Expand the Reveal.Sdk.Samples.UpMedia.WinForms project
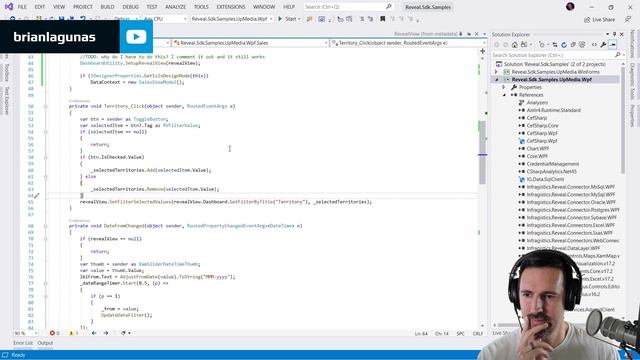640x360 pixels. (x=497, y=72)
